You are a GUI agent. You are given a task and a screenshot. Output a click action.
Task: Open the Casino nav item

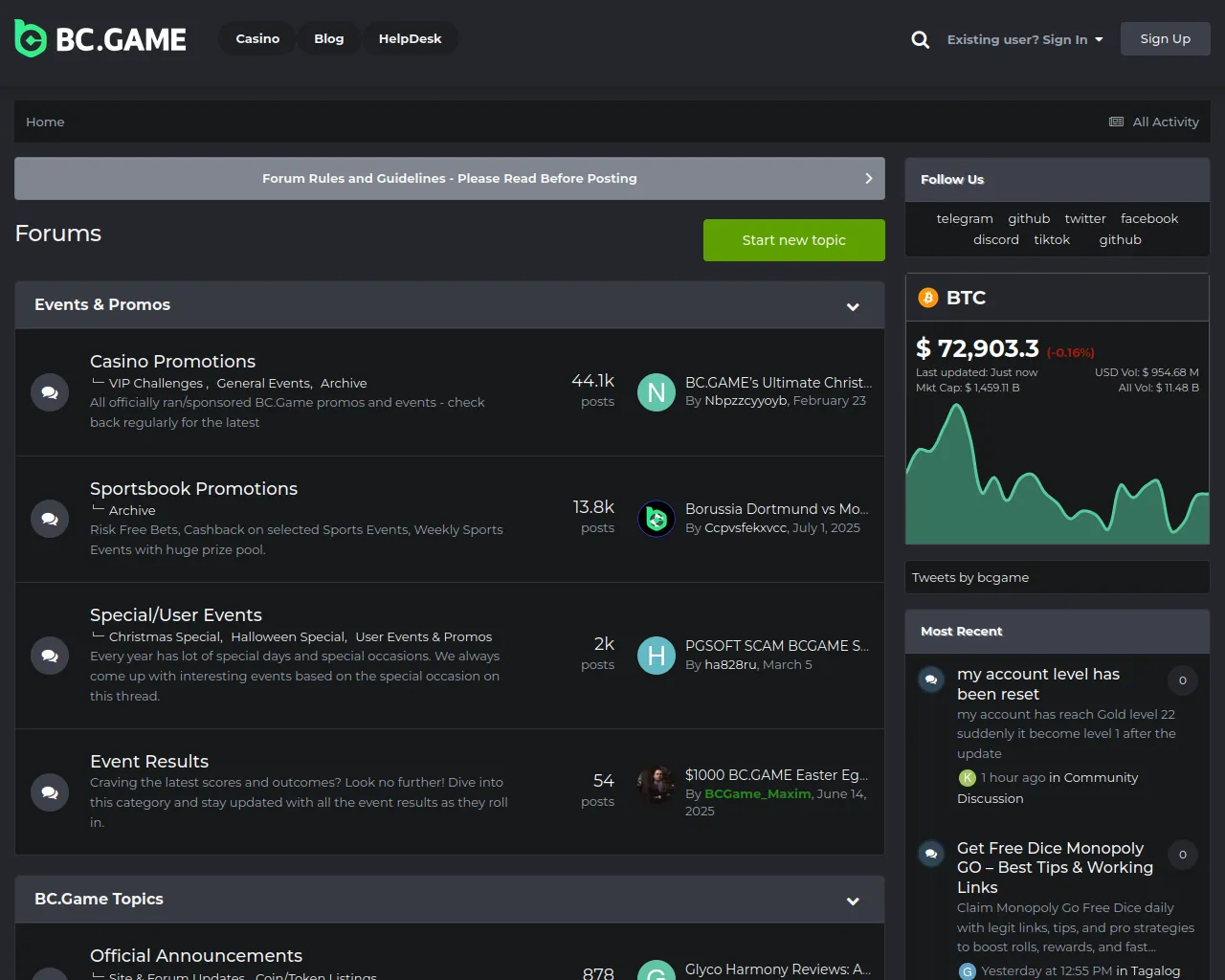point(257,39)
